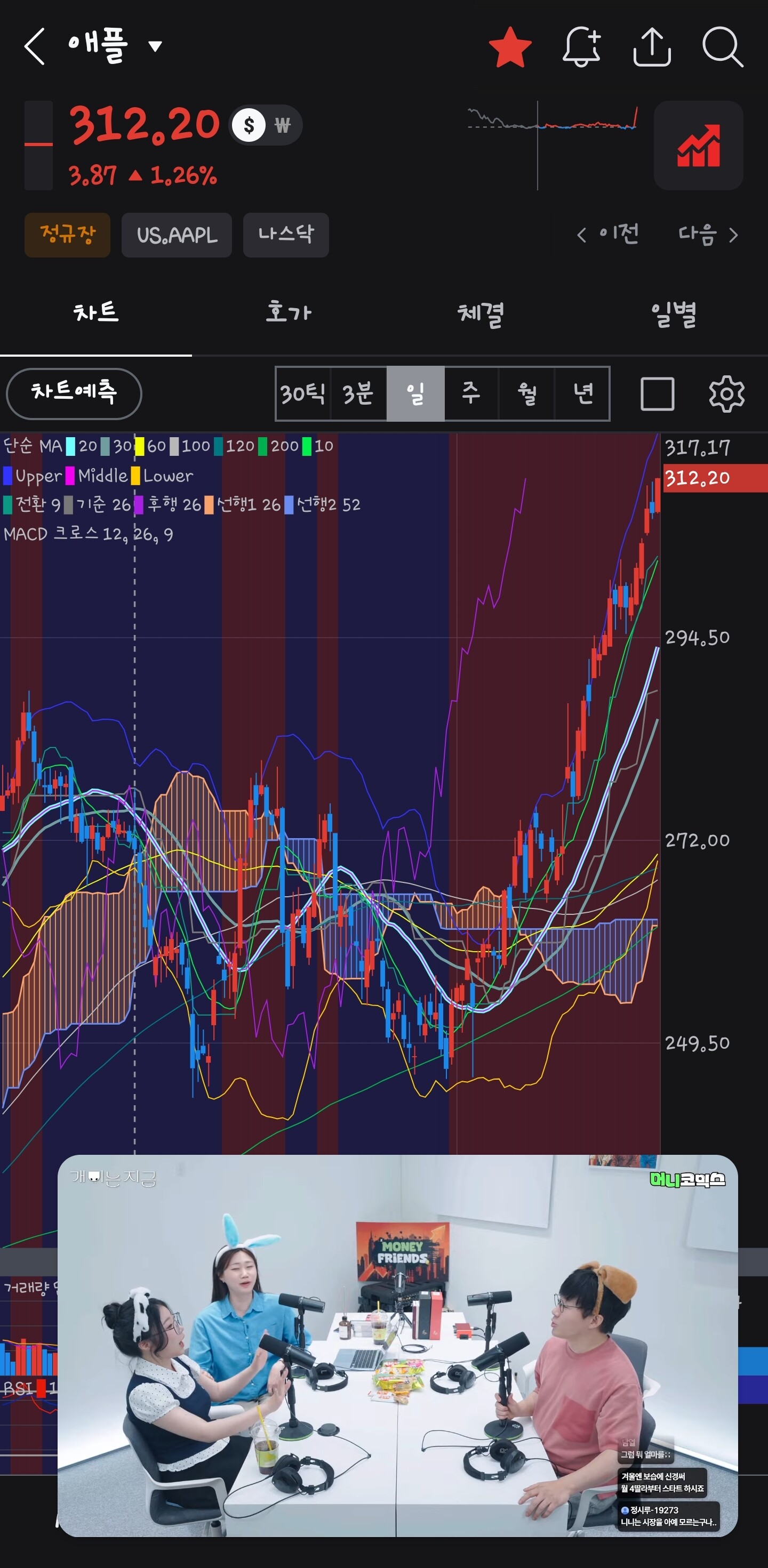
Task: Tap the 294.50 price axis label
Action: tap(698, 638)
